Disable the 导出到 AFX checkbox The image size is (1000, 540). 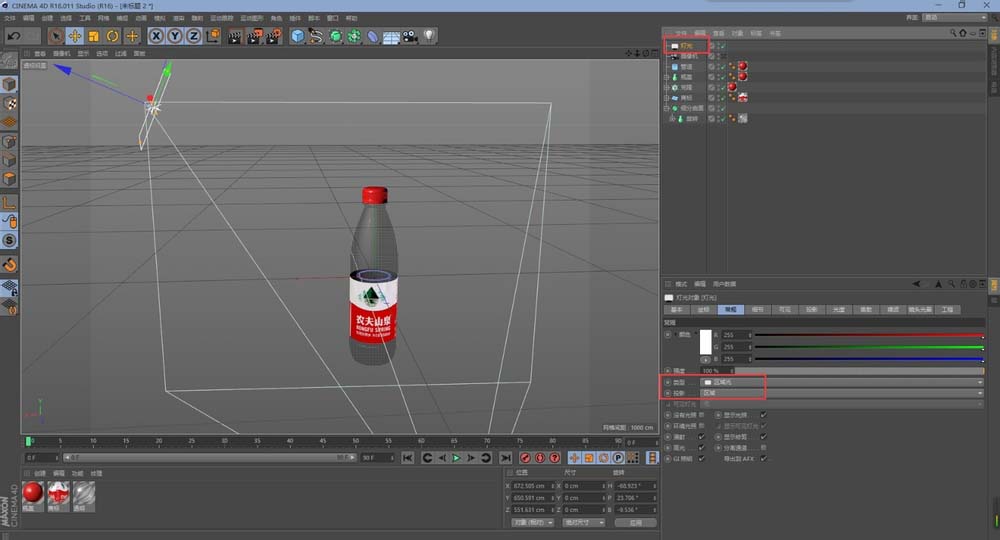(x=763, y=458)
